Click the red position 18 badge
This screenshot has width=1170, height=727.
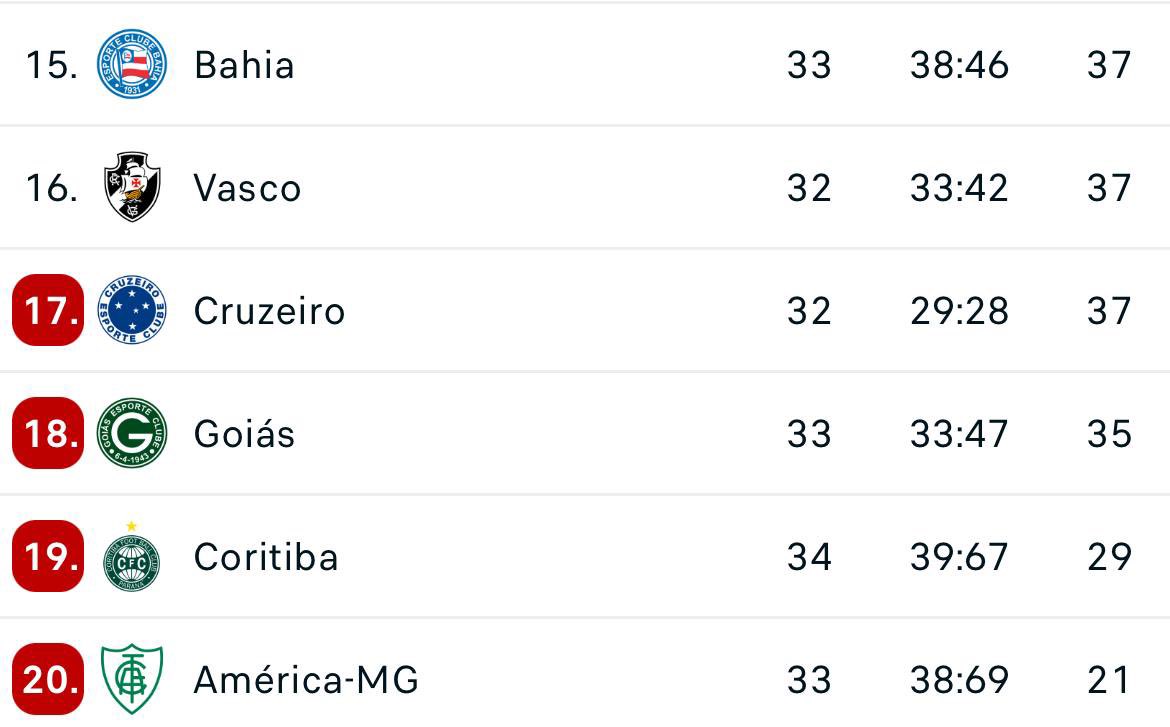48,433
